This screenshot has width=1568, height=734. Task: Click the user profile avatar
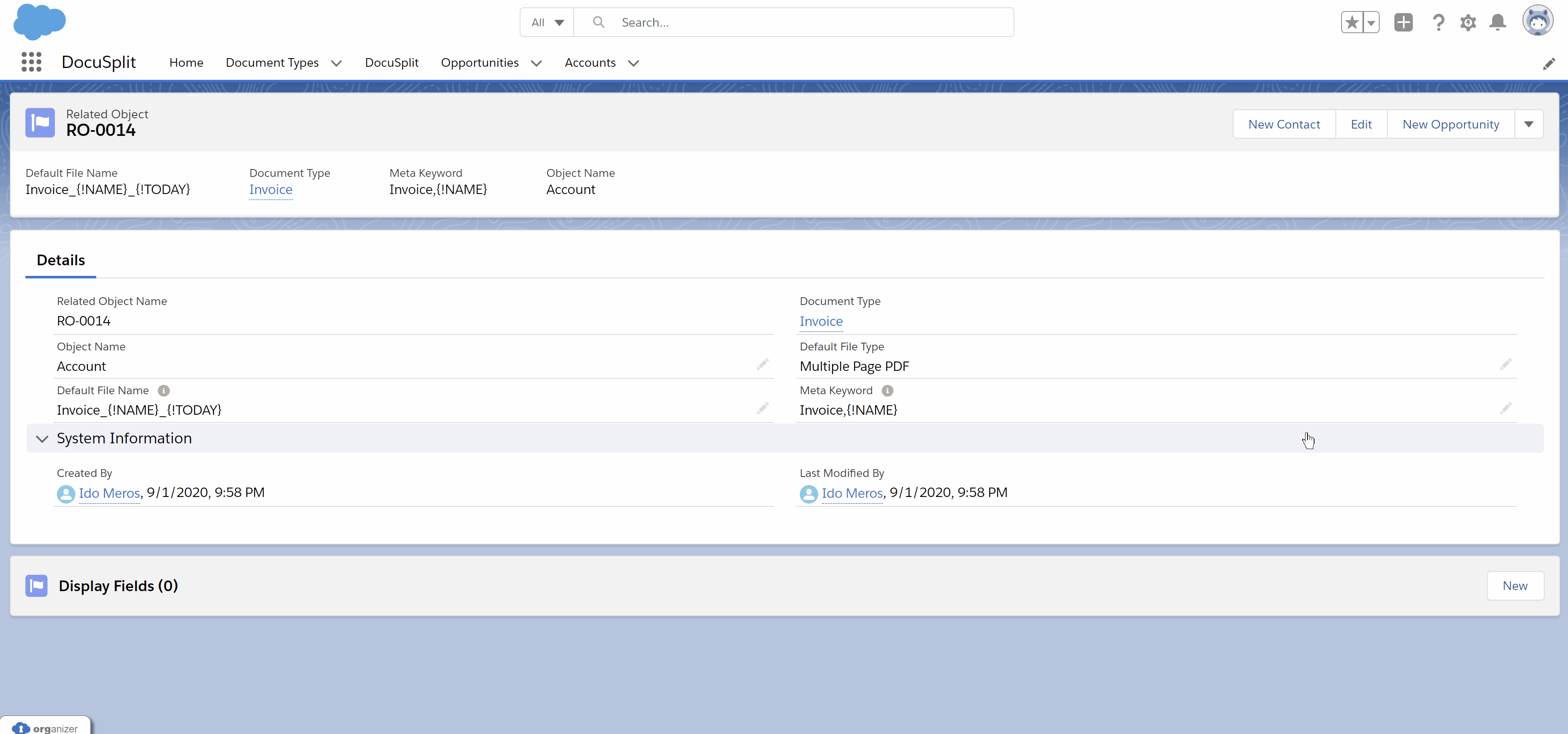tap(1538, 21)
